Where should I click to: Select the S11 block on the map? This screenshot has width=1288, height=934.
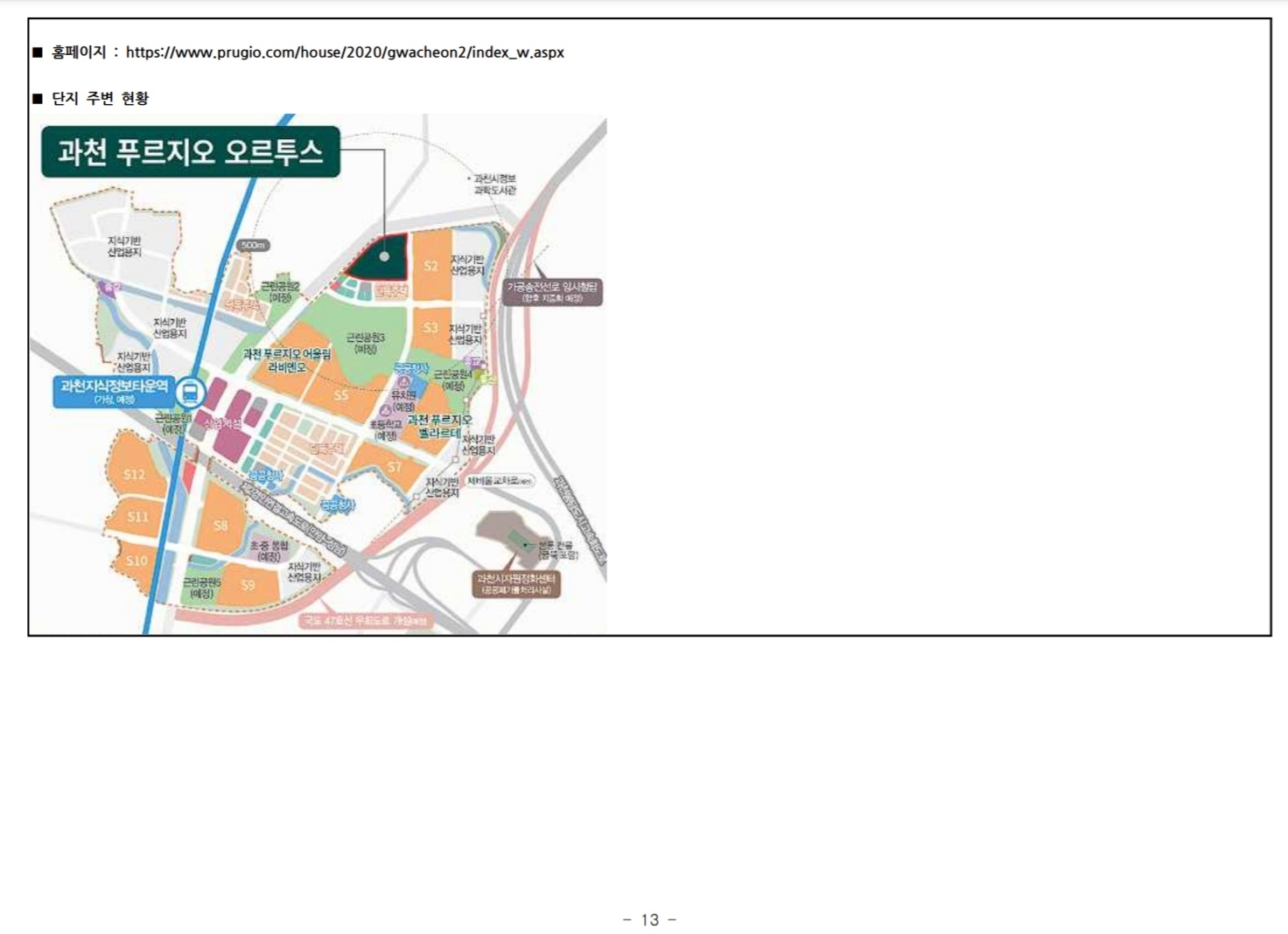[x=138, y=517]
